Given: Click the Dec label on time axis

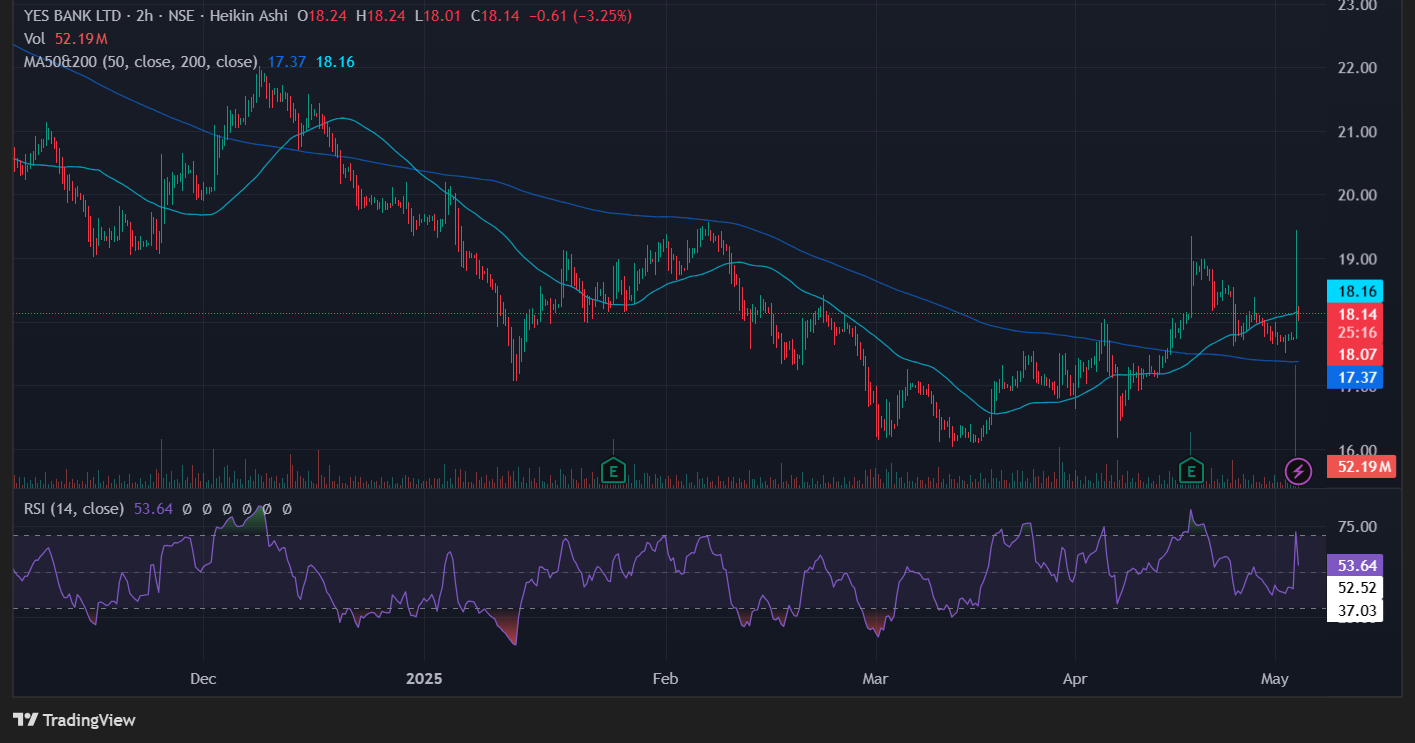Looking at the screenshot, I should (203, 679).
